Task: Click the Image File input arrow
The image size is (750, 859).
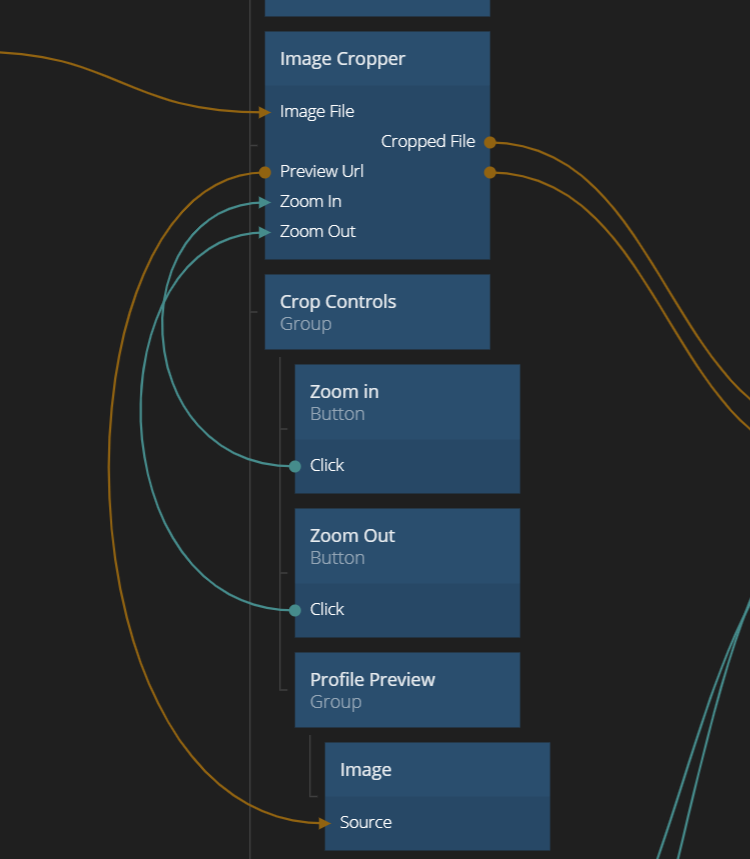Action: [x=265, y=112]
